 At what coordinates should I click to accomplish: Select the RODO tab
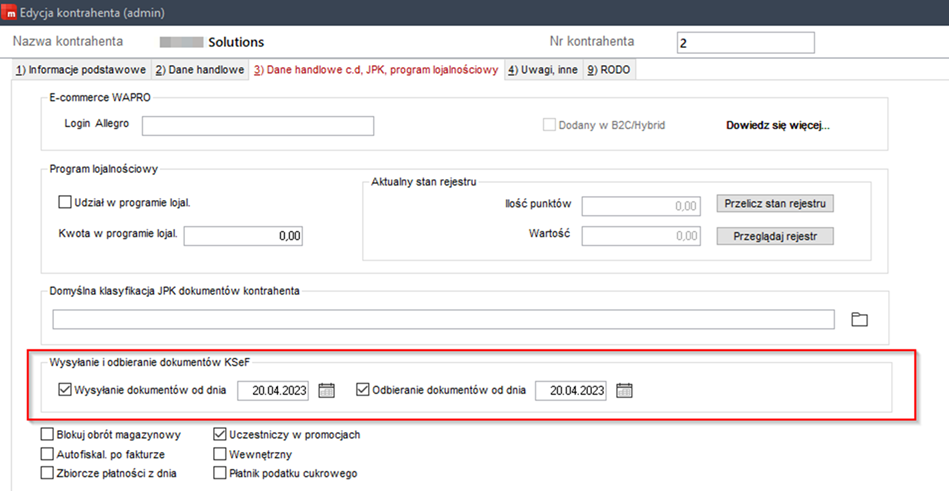(608, 70)
